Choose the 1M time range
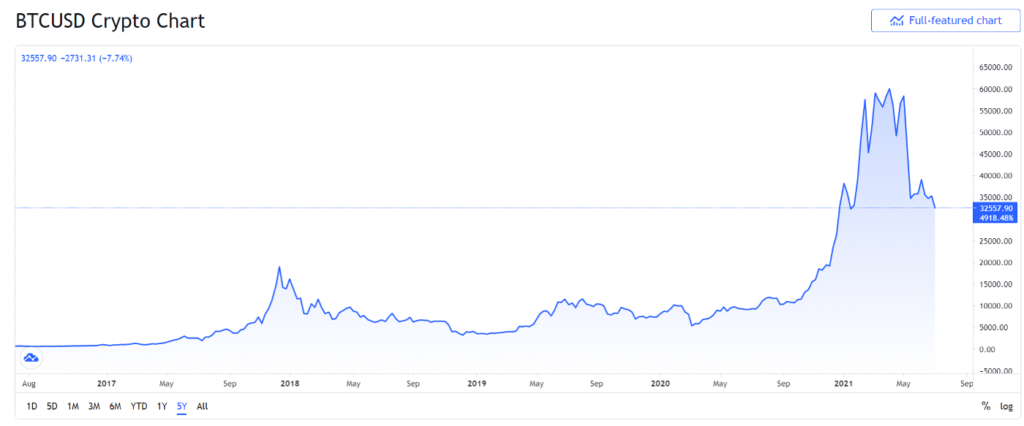This screenshot has width=1024, height=426. tap(73, 406)
